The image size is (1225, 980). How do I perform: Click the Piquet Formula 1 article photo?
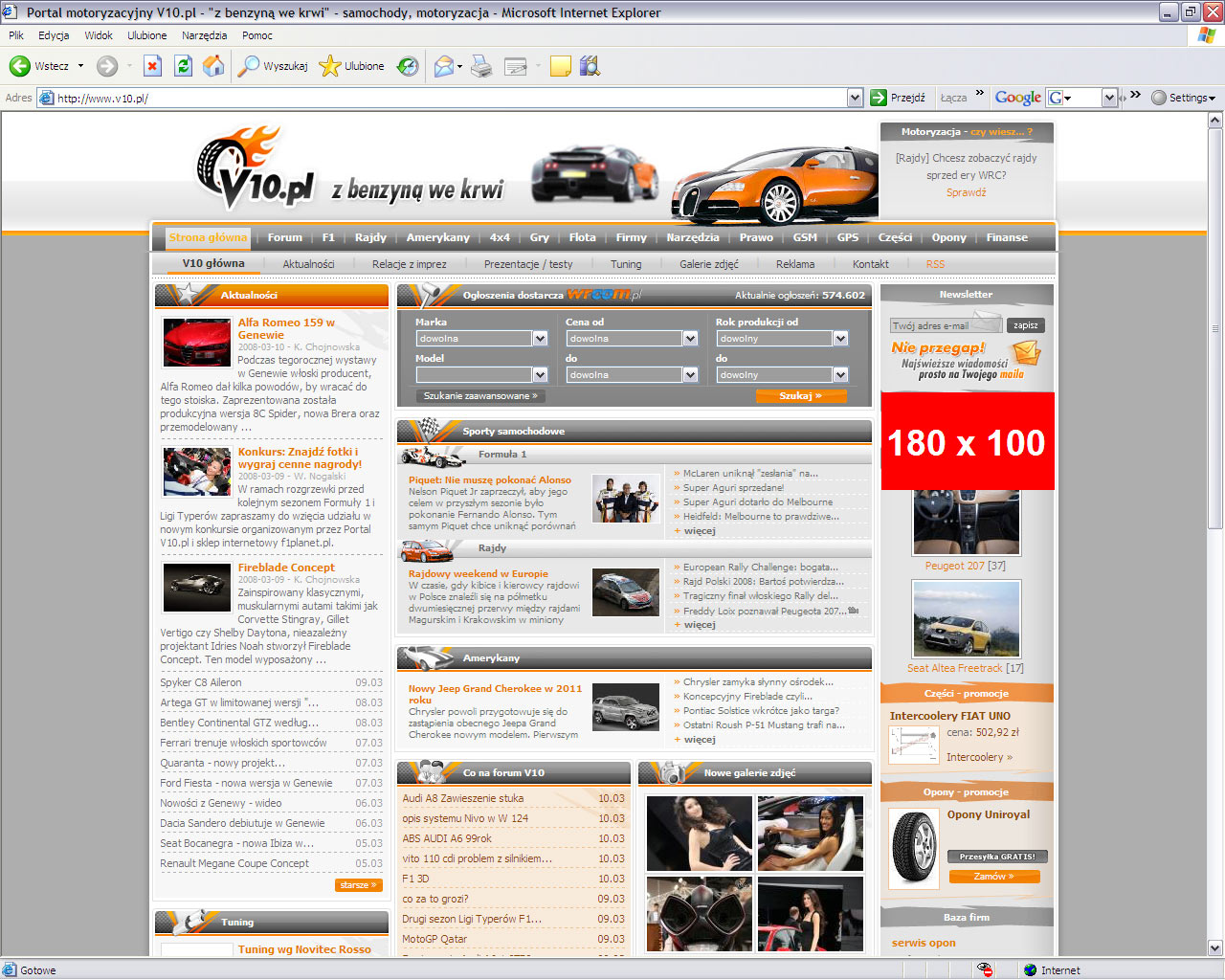point(626,499)
